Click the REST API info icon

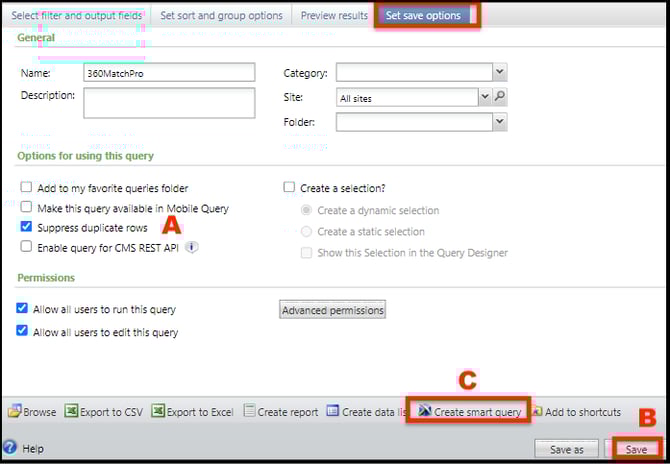[191, 247]
